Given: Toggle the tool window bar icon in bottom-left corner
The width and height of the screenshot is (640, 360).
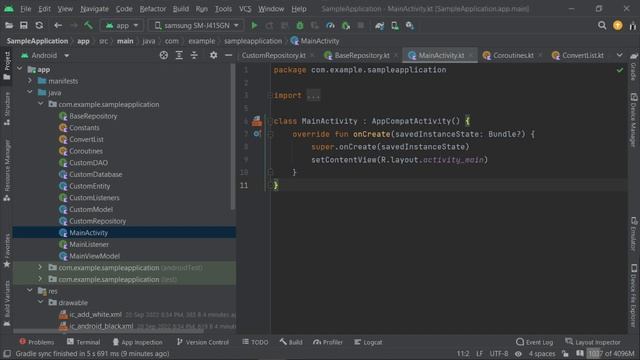Looking at the screenshot, I should (x=7, y=353).
